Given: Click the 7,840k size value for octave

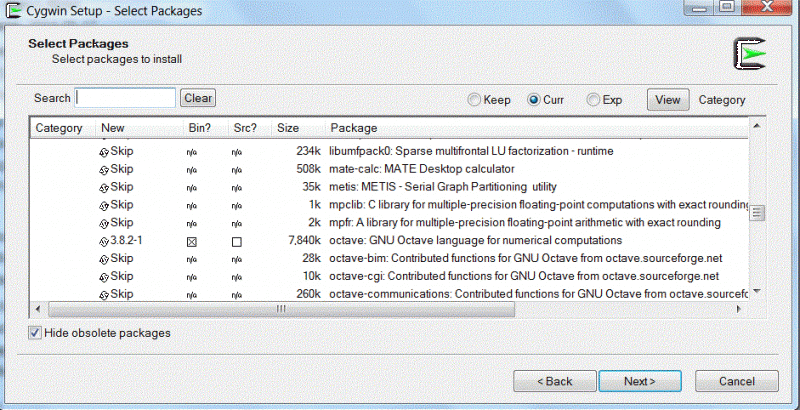Looking at the screenshot, I should click(305, 240).
